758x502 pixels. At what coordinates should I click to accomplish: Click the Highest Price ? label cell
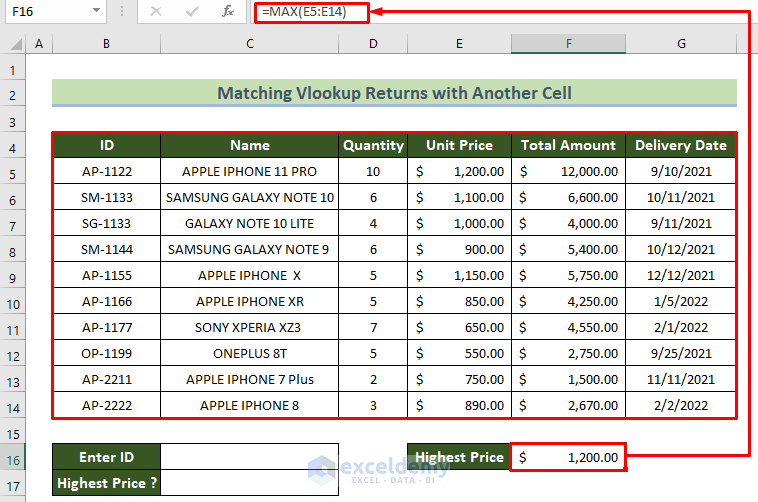(106, 483)
